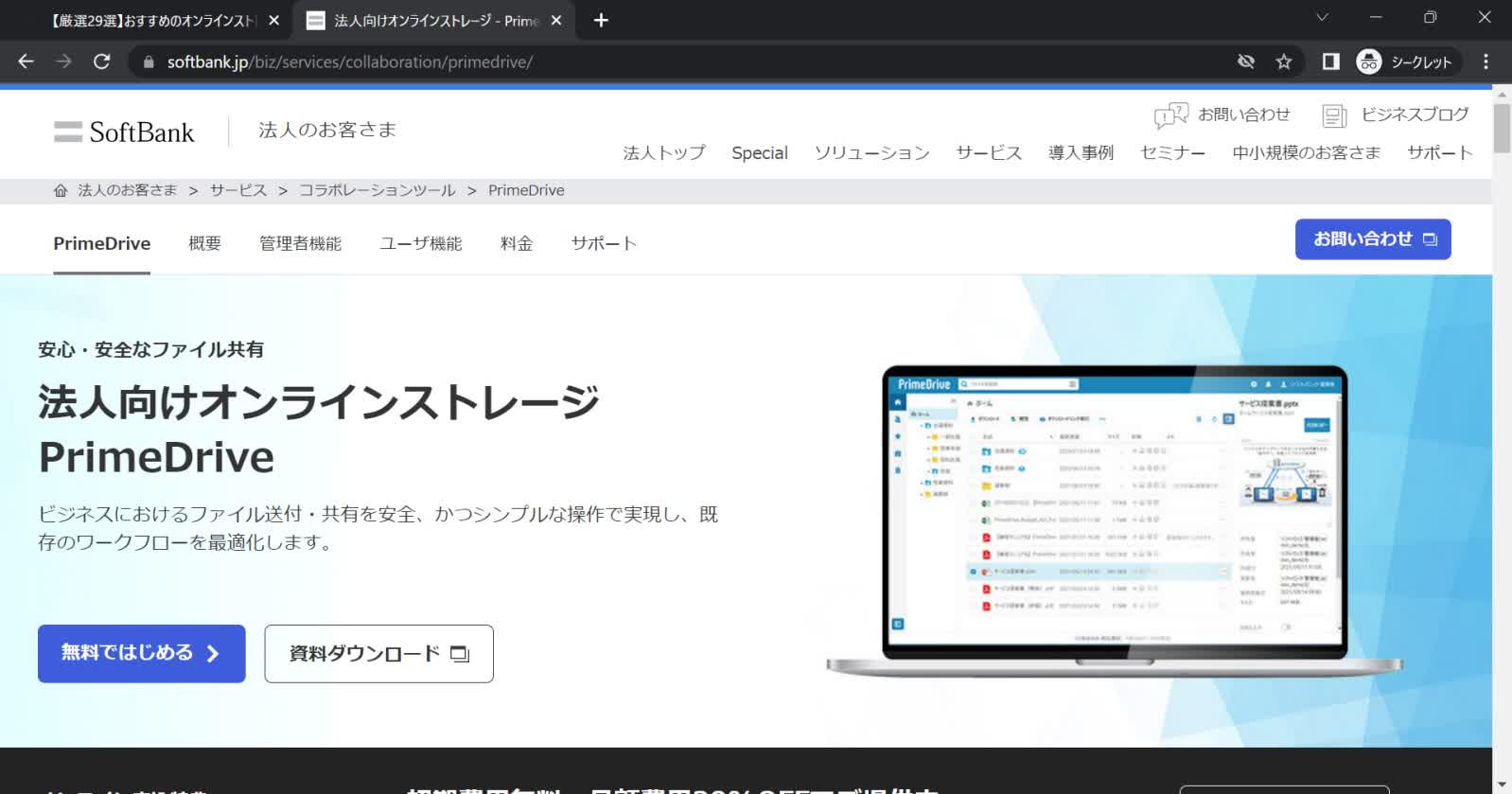The image size is (1512, 794).
Task: Open the 法人のお客さま header link
Action: point(327,130)
